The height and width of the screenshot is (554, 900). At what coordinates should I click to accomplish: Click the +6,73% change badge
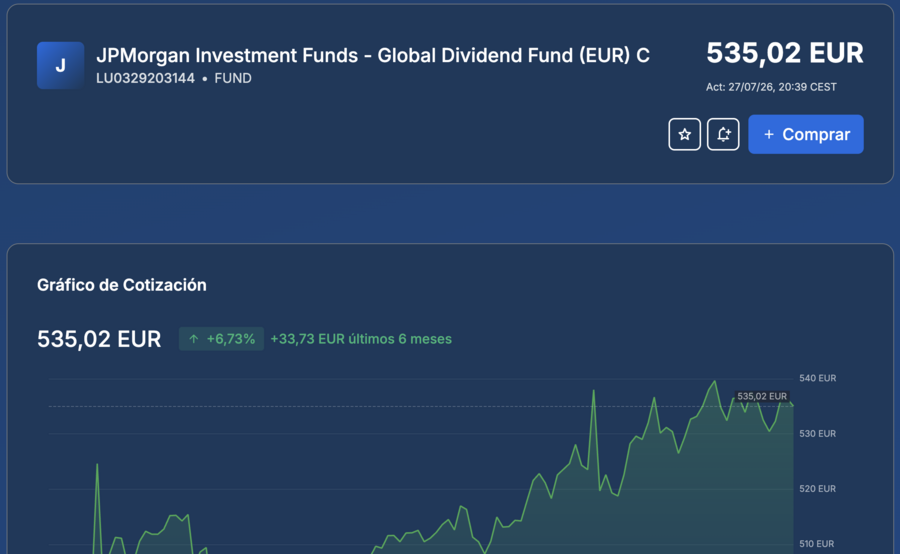[222, 339]
